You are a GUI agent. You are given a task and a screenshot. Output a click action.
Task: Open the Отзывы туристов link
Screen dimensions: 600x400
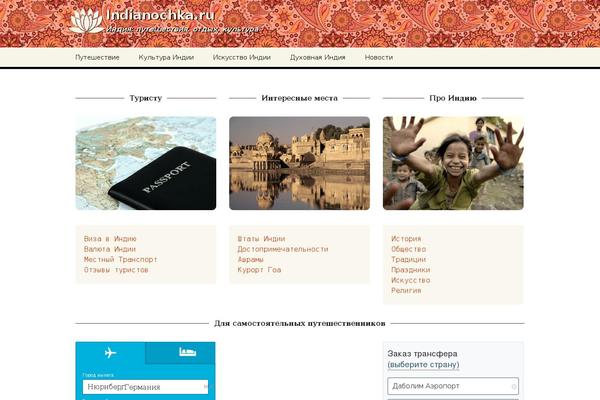pos(116,270)
